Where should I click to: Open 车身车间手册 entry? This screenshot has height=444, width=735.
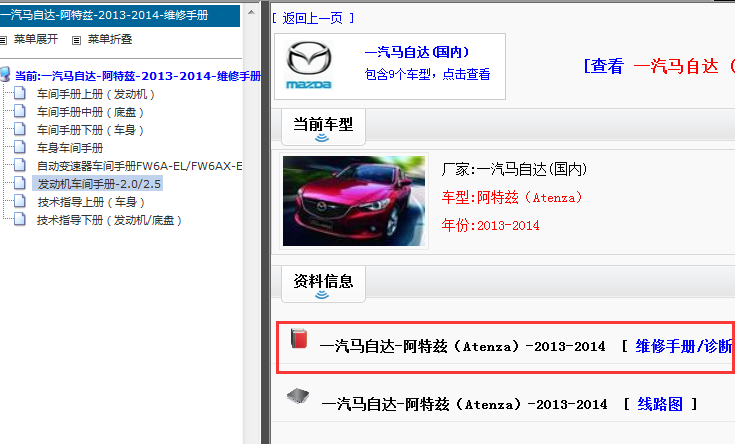(70, 148)
